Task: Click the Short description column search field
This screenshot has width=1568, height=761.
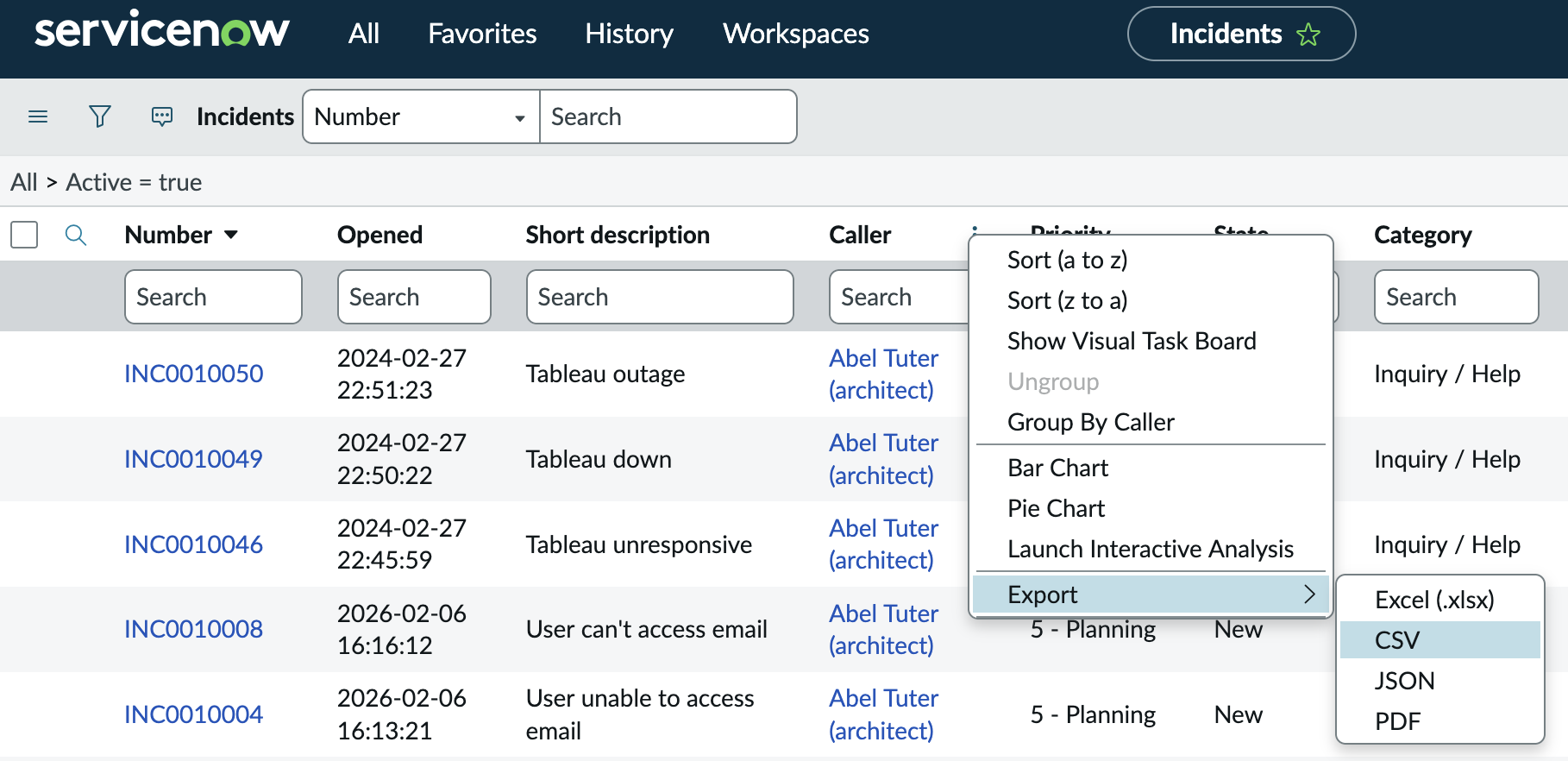Action: pyautogui.click(x=659, y=297)
